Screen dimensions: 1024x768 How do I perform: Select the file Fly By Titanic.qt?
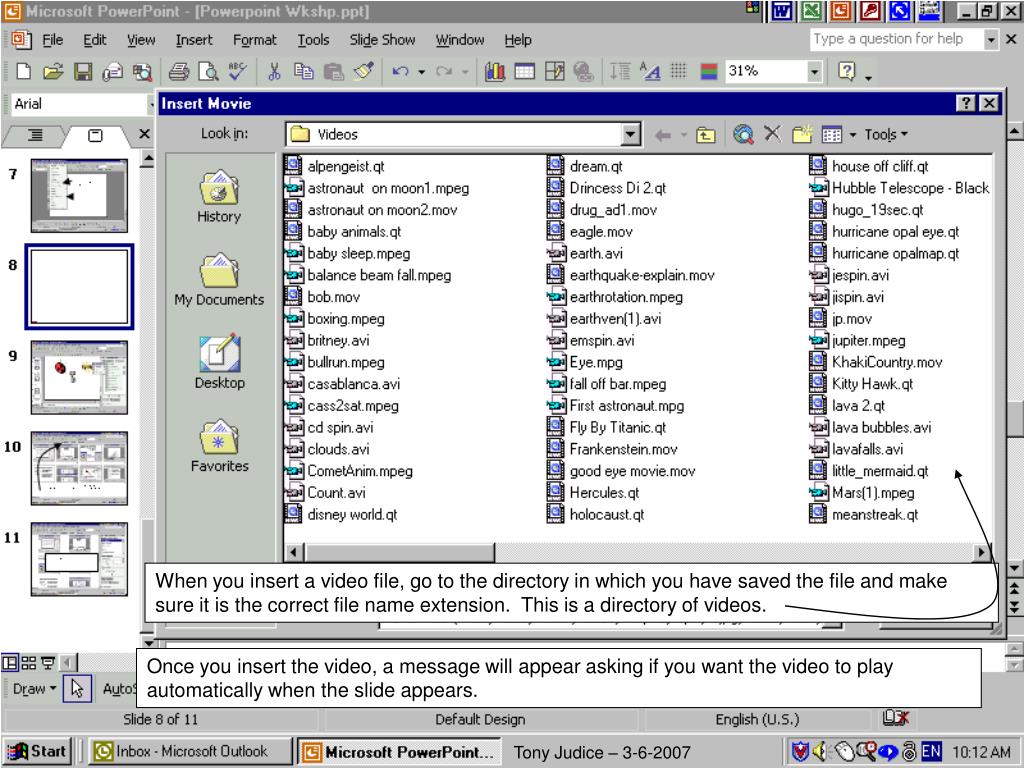[607, 428]
